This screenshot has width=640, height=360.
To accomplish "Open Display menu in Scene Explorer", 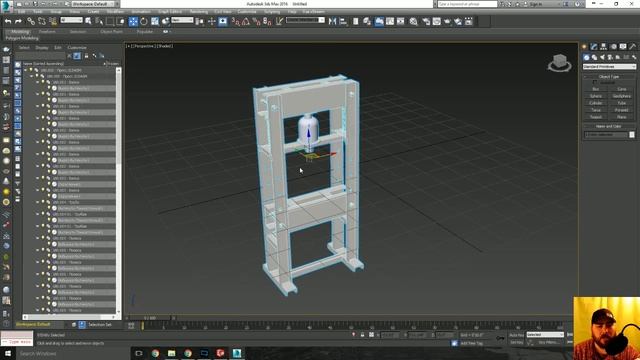I will [41, 48].
